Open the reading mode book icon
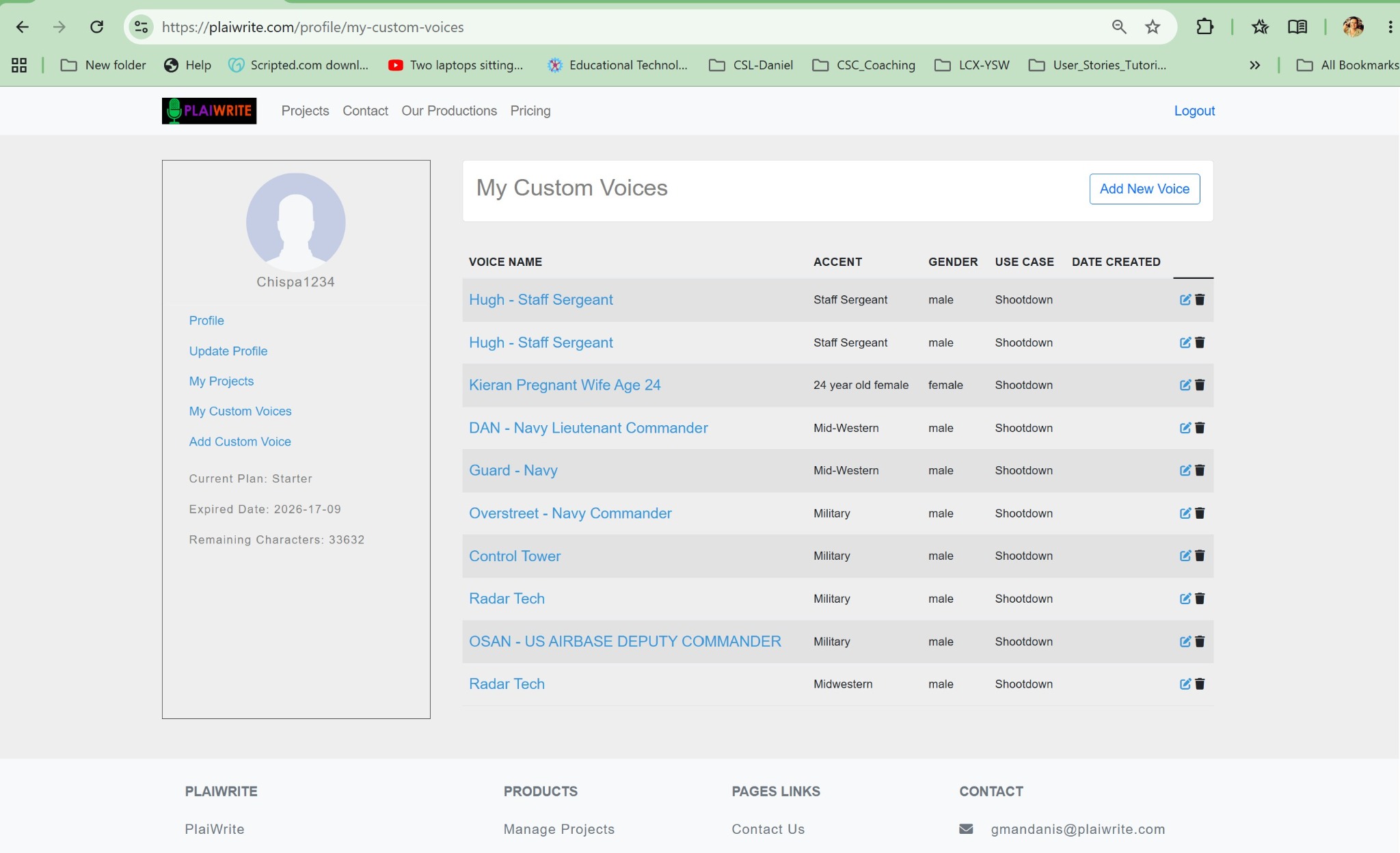 click(x=1297, y=27)
